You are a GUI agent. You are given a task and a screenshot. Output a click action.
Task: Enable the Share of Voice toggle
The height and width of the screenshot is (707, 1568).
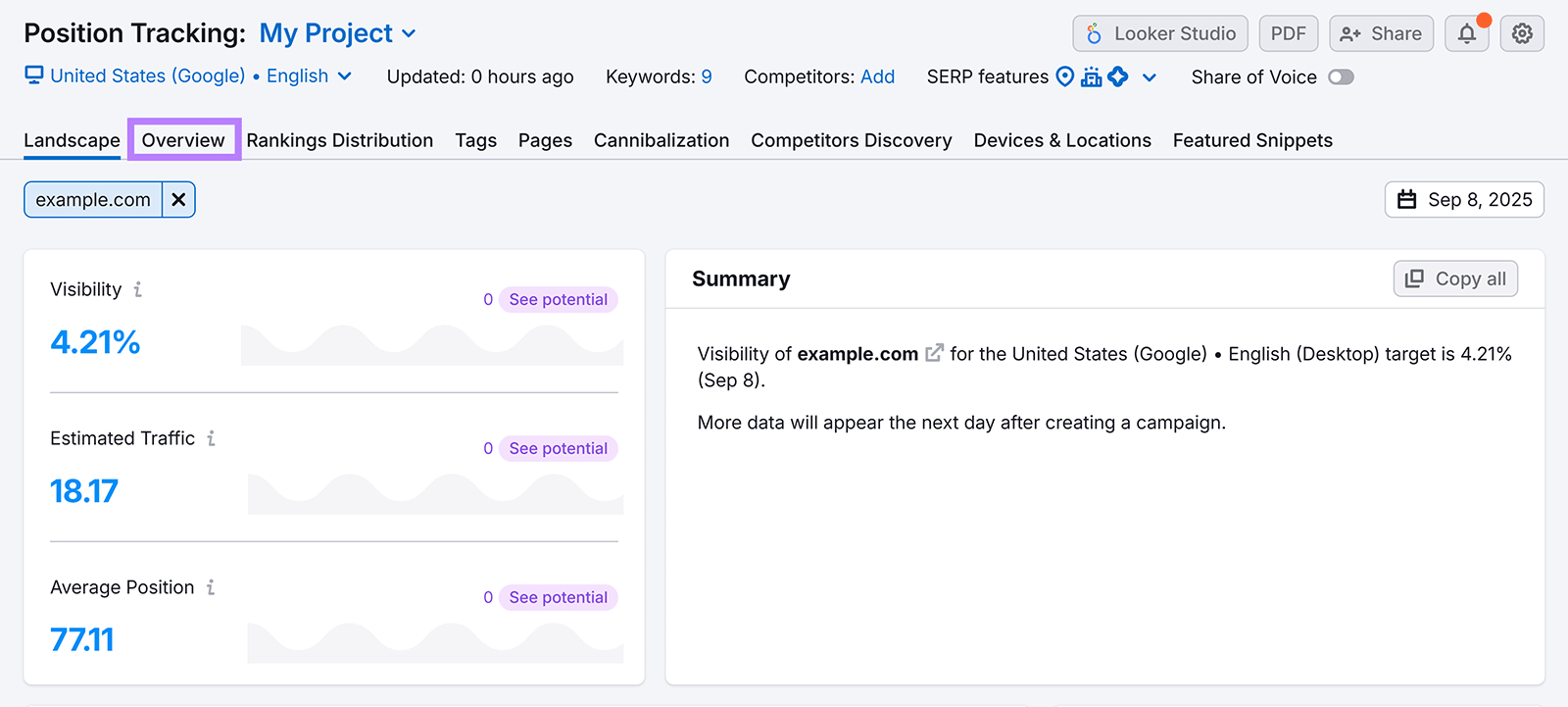(1341, 77)
